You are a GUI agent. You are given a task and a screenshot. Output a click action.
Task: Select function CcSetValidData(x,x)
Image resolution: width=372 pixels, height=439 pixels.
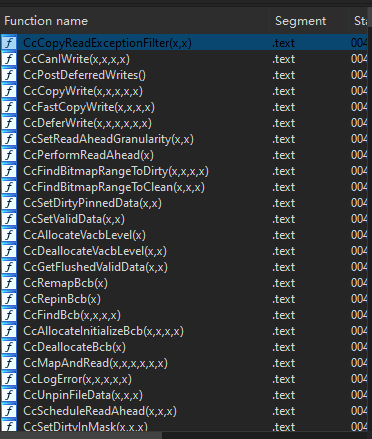pyautogui.click(x=74, y=219)
